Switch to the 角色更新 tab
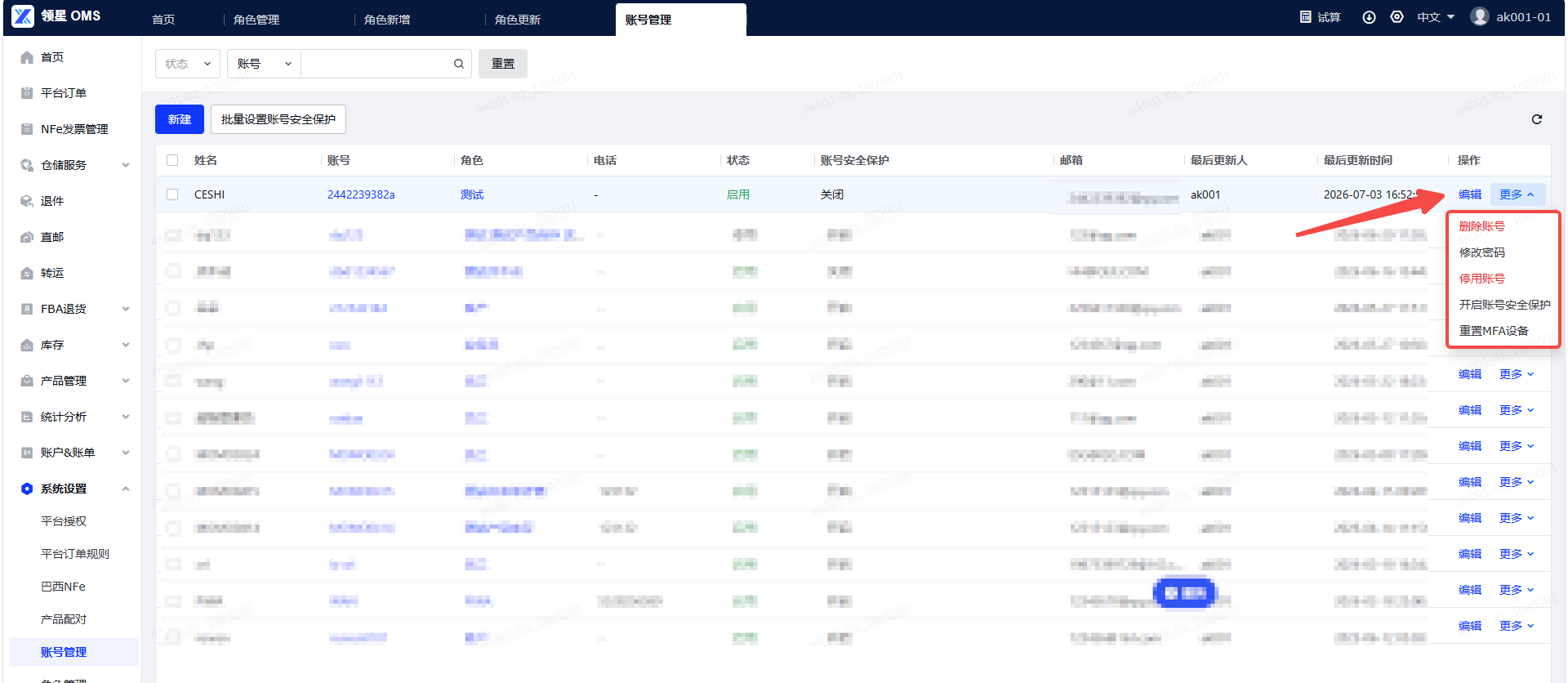 518,20
